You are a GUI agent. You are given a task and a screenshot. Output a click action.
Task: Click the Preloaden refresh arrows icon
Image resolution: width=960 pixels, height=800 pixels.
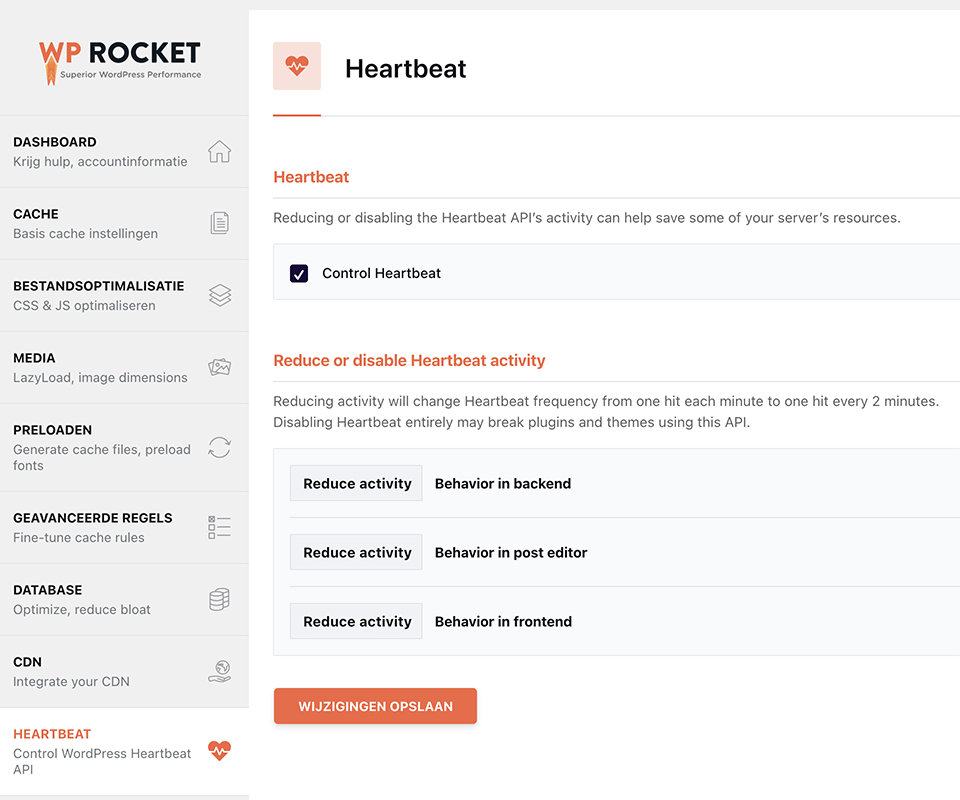[x=219, y=448]
